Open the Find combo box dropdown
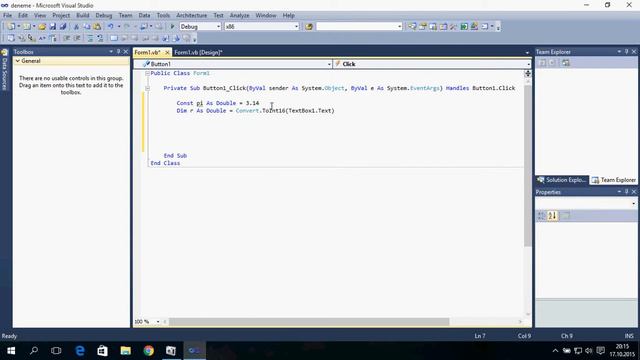Image resolution: width=640 pixels, height=360 pixels. [x=400, y=27]
